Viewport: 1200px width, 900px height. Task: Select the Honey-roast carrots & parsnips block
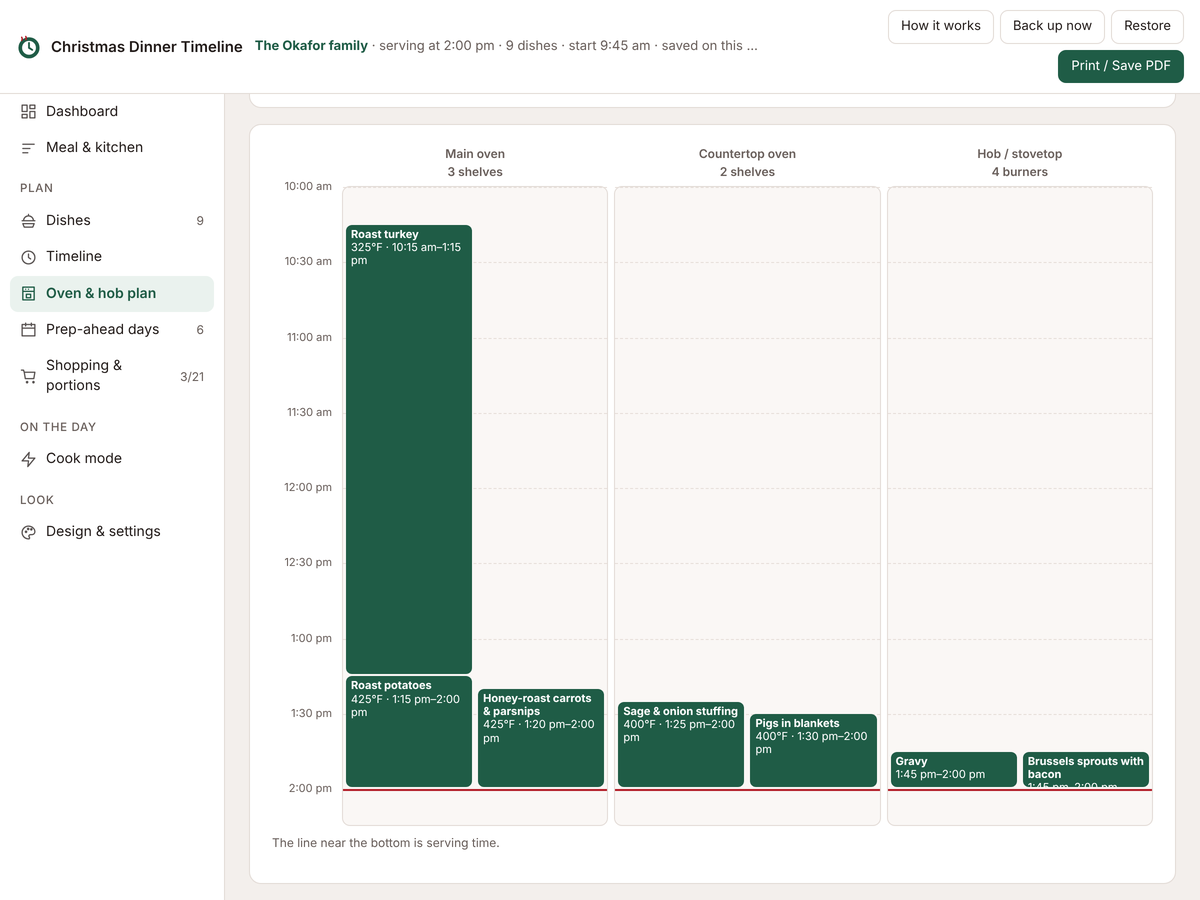(541, 738)
